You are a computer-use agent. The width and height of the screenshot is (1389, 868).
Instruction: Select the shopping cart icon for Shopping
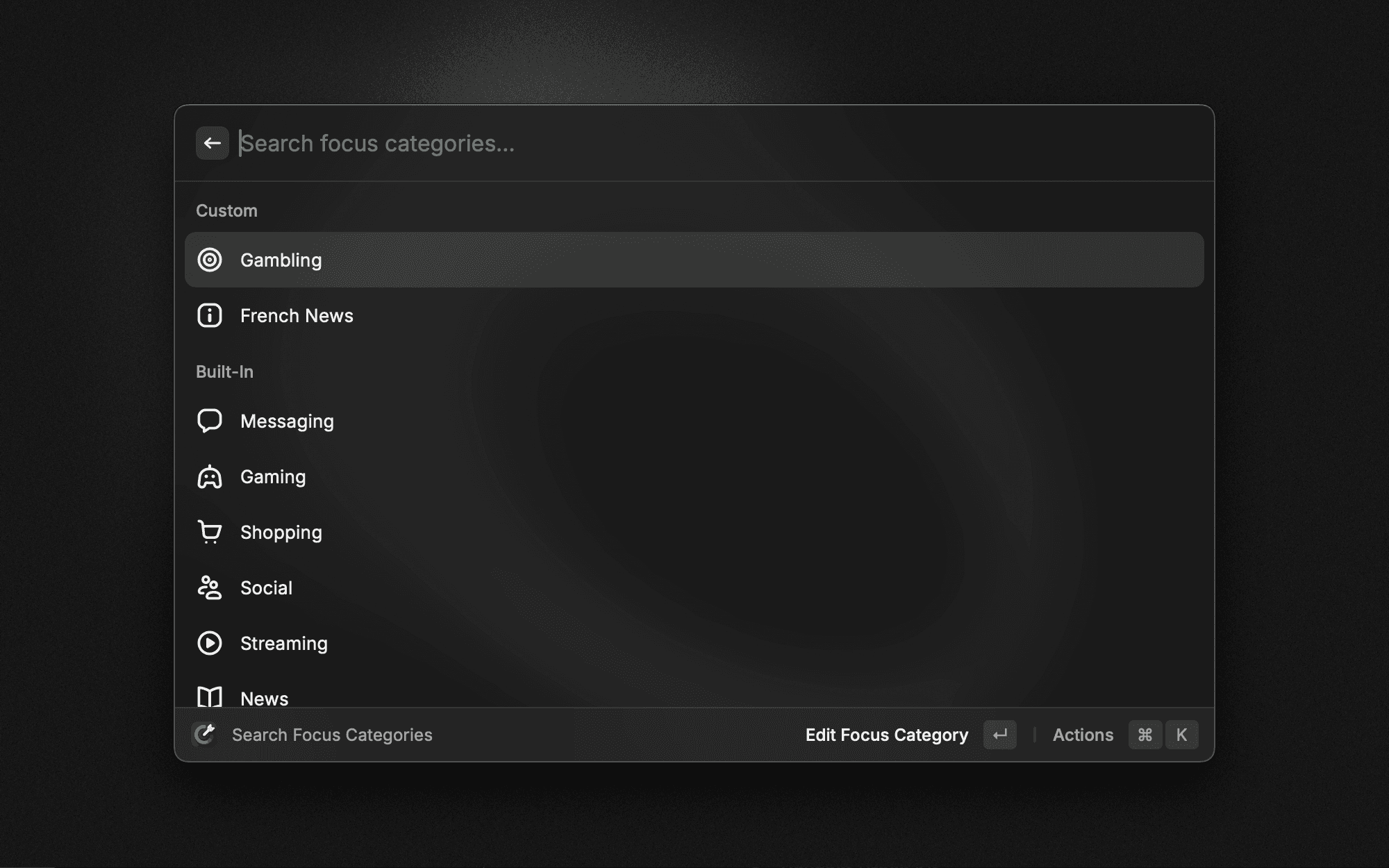tap(210, 532)
